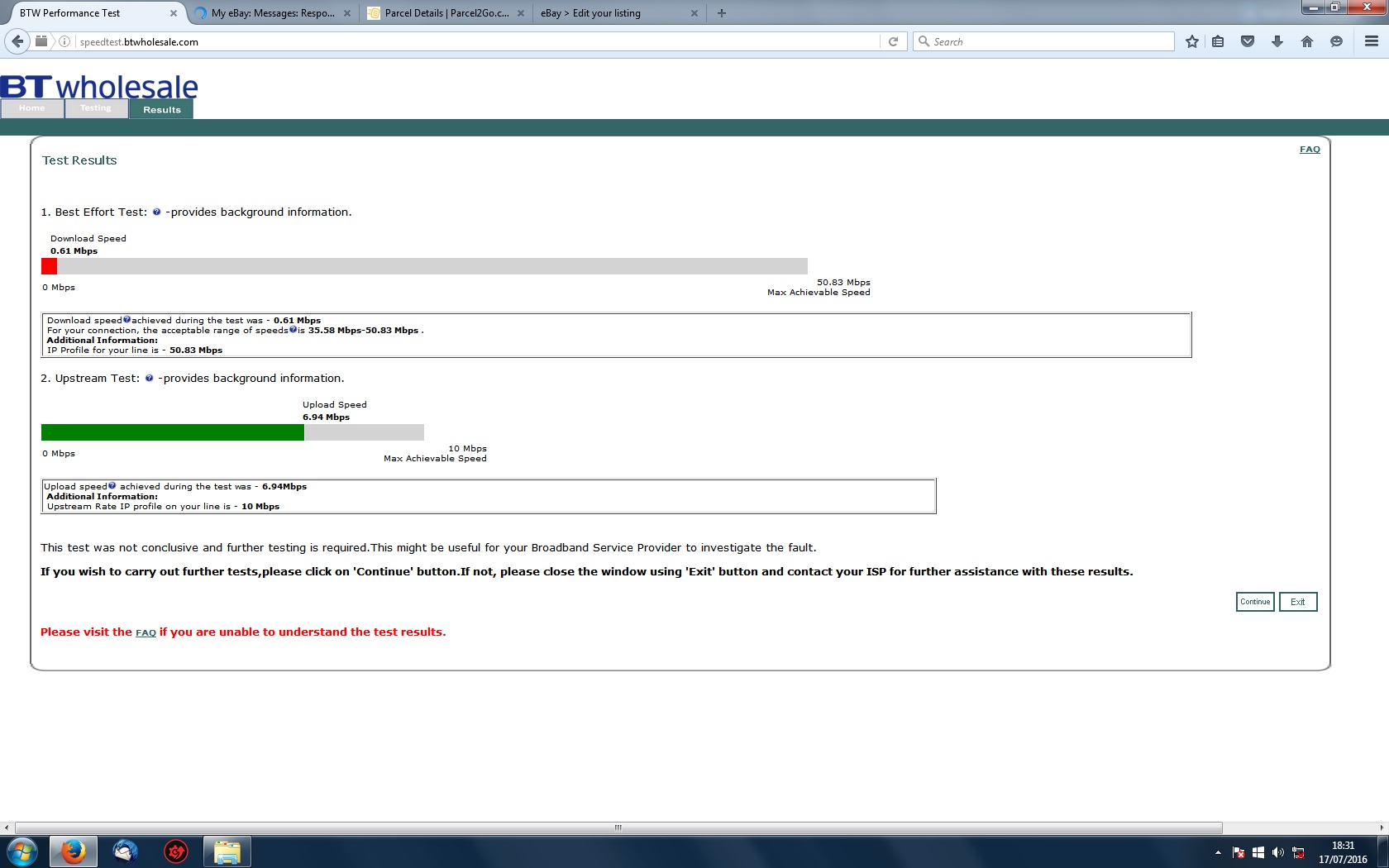Open Windows Explorer from the taskbar

[227, 851]
